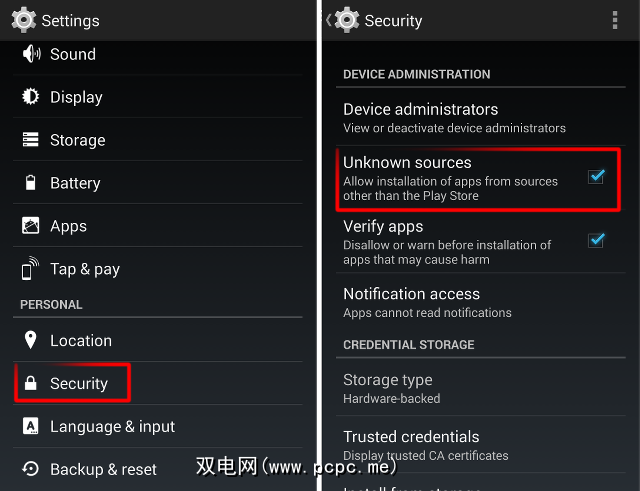This screenshot has width=640, height=491.
Task: Tap the Security lock icon
Action: coord(31,384)
